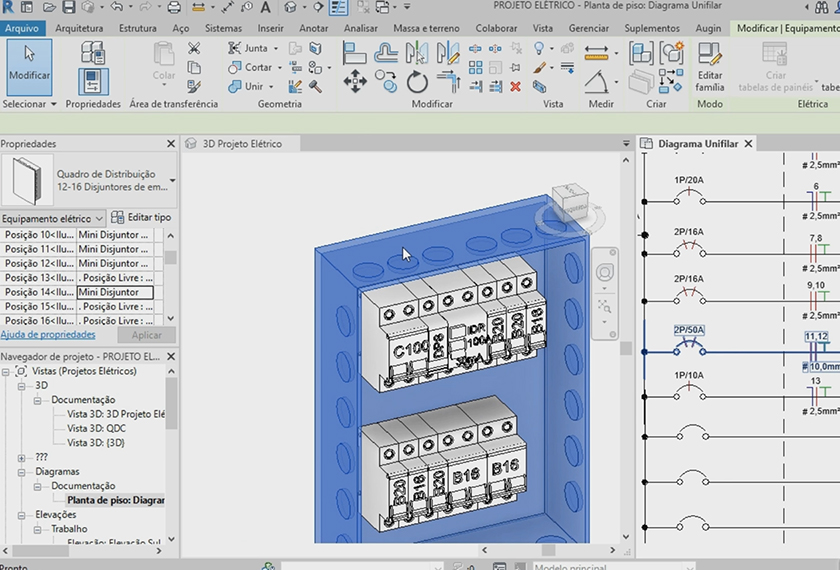Click the Editar tipo button
The image size is (840, 570).
coord(141,217)
